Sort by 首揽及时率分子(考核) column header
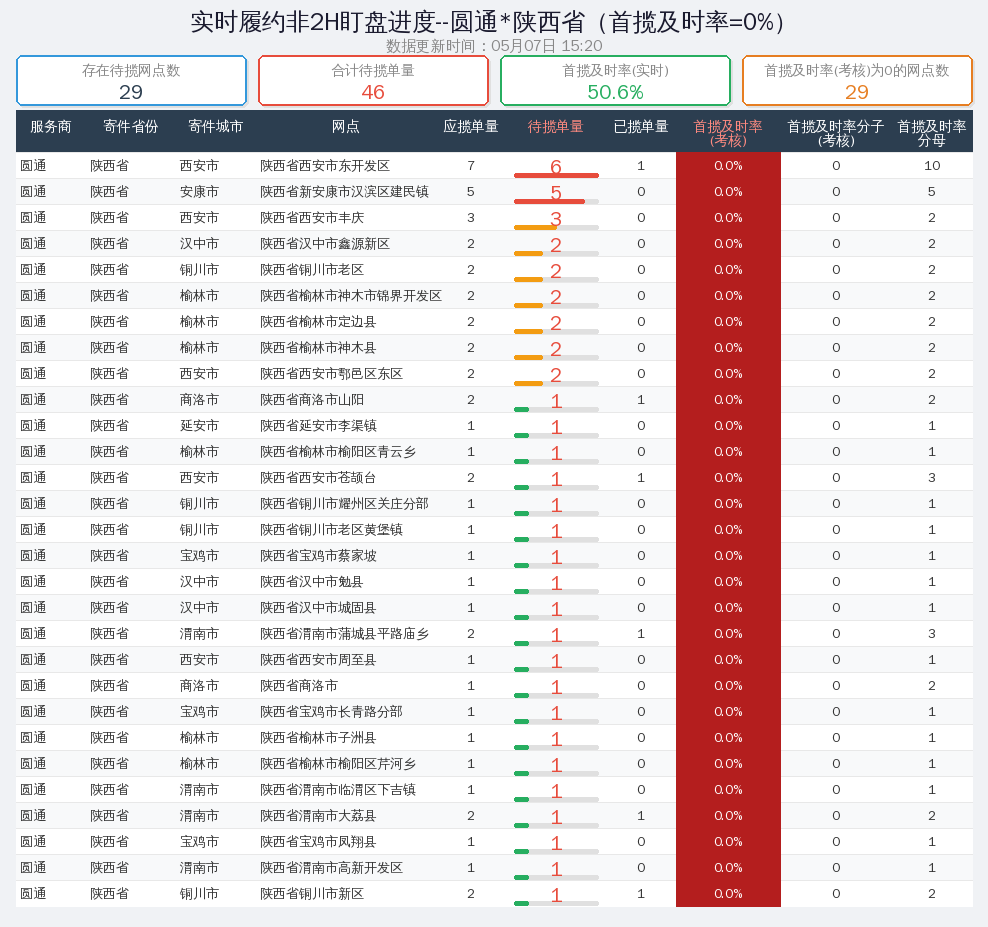 pyautogui.click(x=836, y=133)
